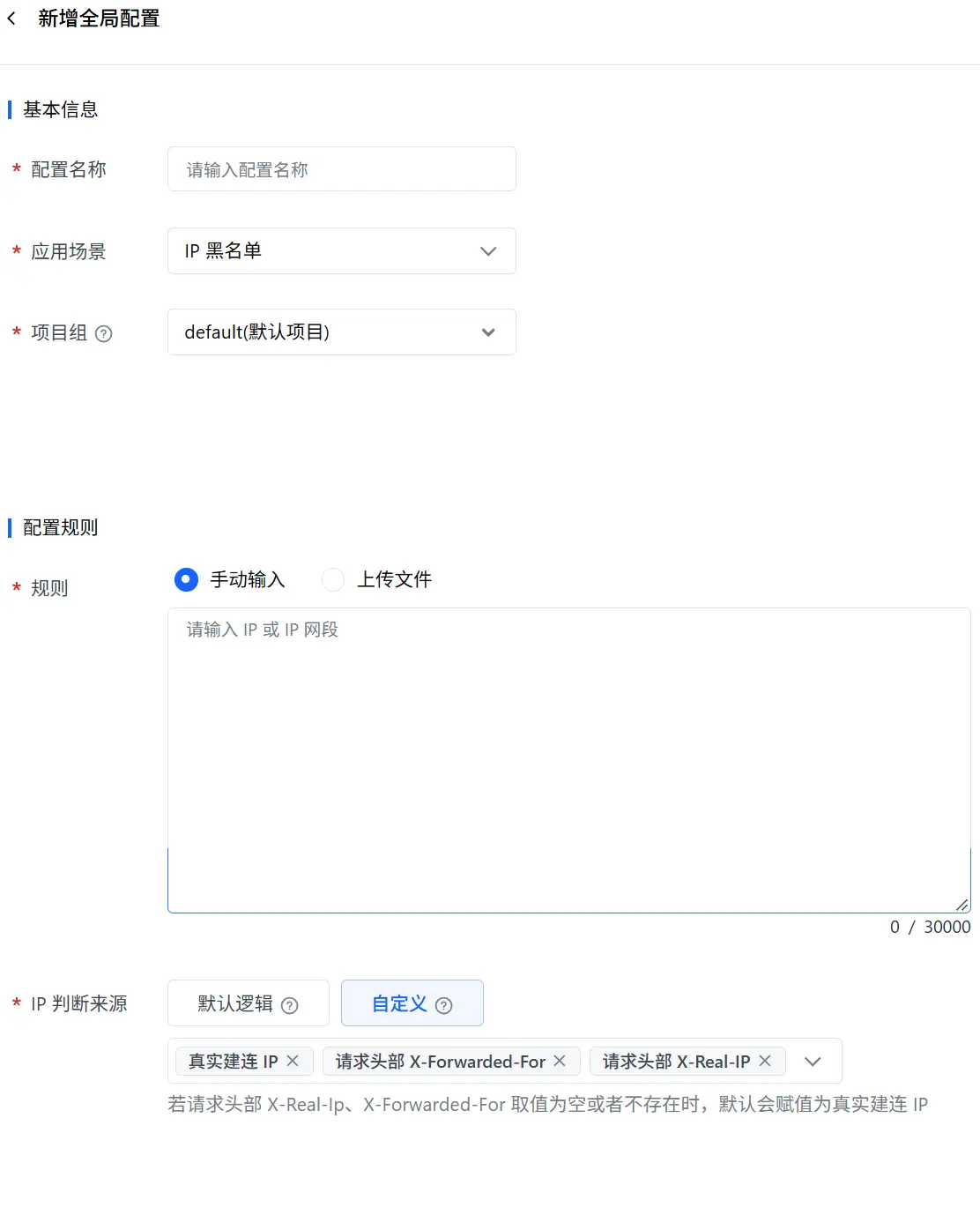Viewport: 980px width, 1230px height.
Task: Open the help icon beside 项目组
Action: (x=104, y=333)
